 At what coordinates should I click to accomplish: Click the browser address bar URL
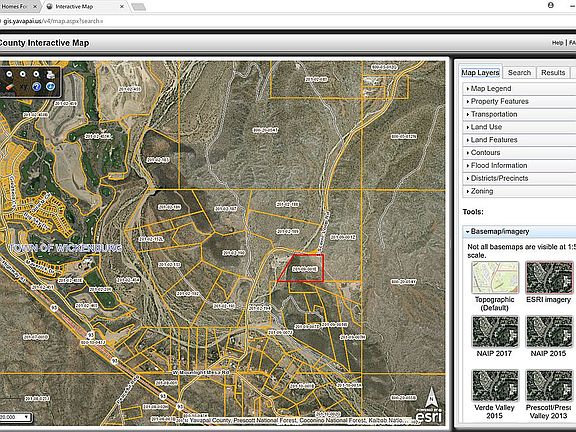click(x=53, y=21)
